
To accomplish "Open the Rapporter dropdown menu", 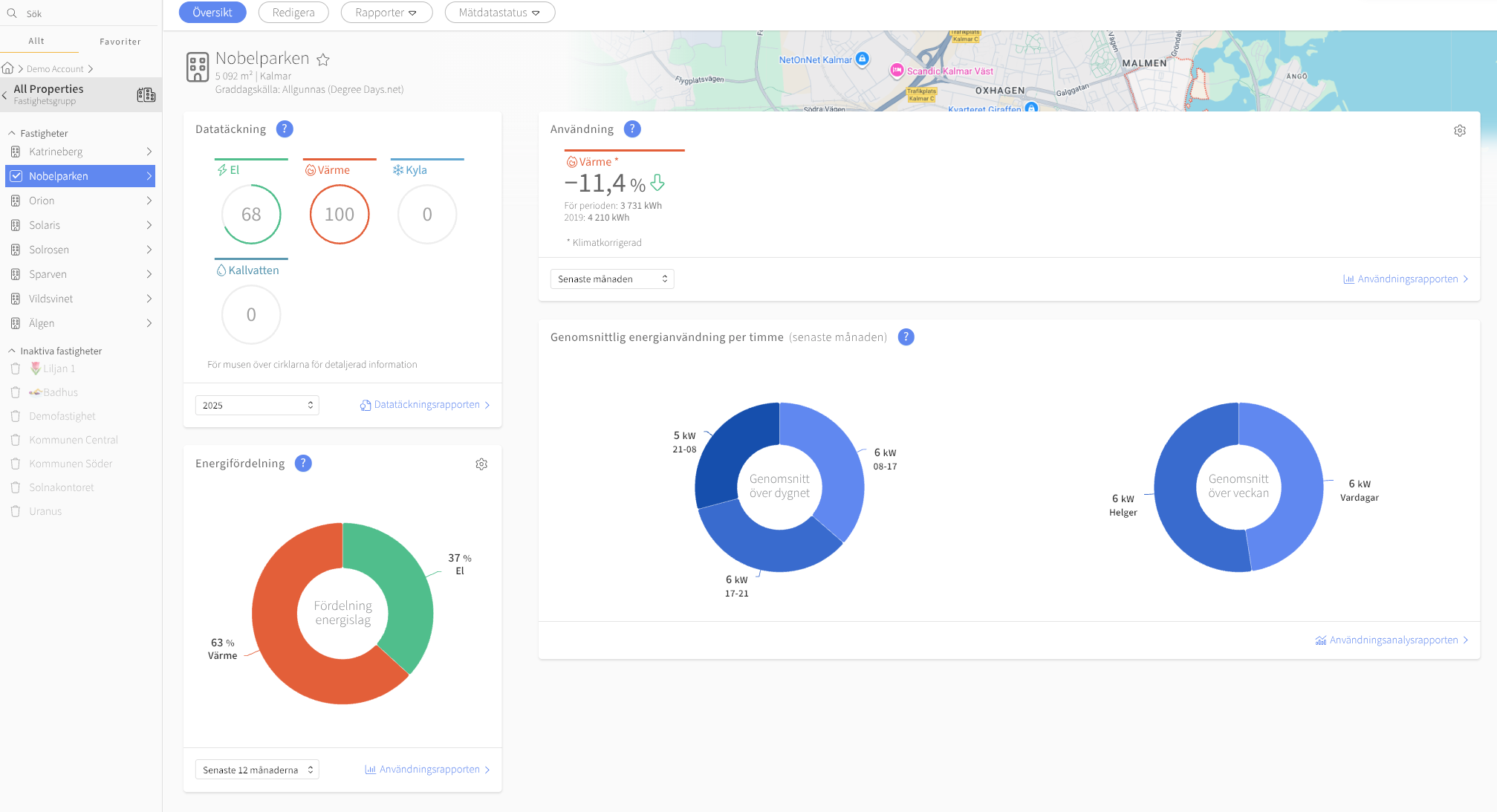I will [386, 13].
